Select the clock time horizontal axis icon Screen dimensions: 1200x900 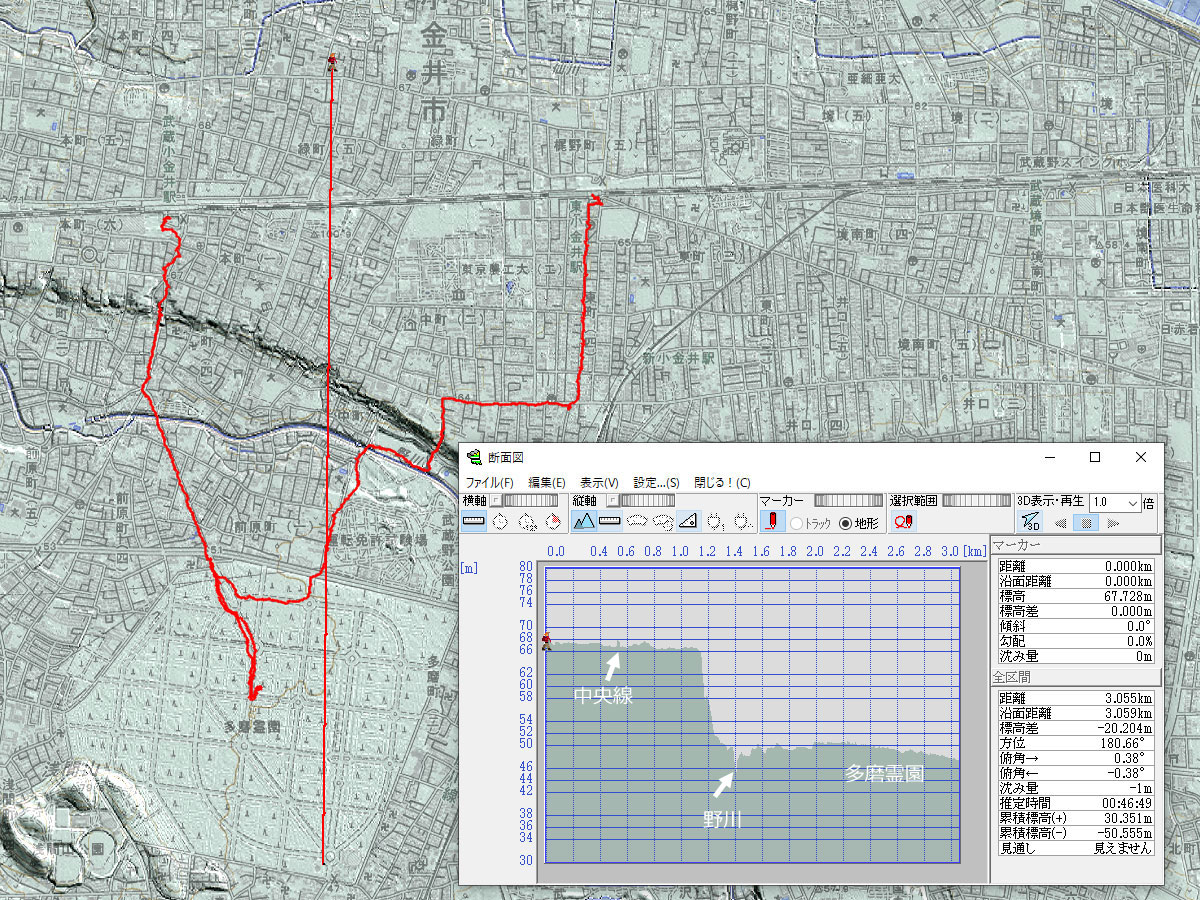click(500, 521)
